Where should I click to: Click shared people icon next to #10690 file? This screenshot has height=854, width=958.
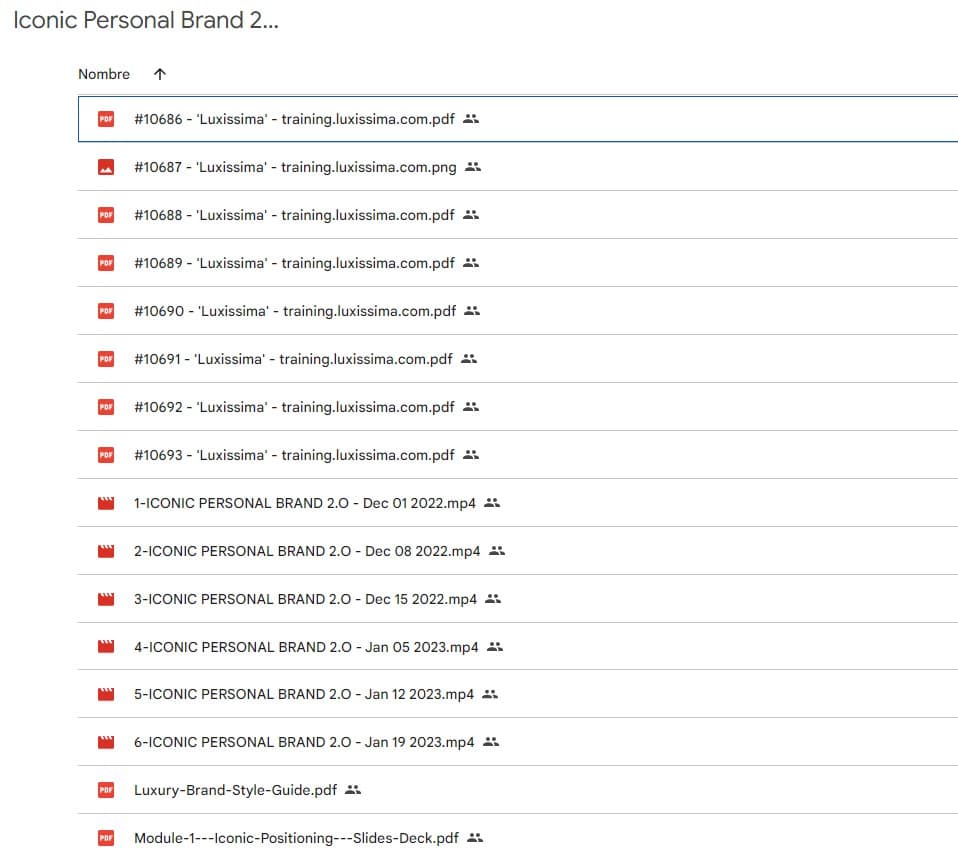tap(472, 311)
